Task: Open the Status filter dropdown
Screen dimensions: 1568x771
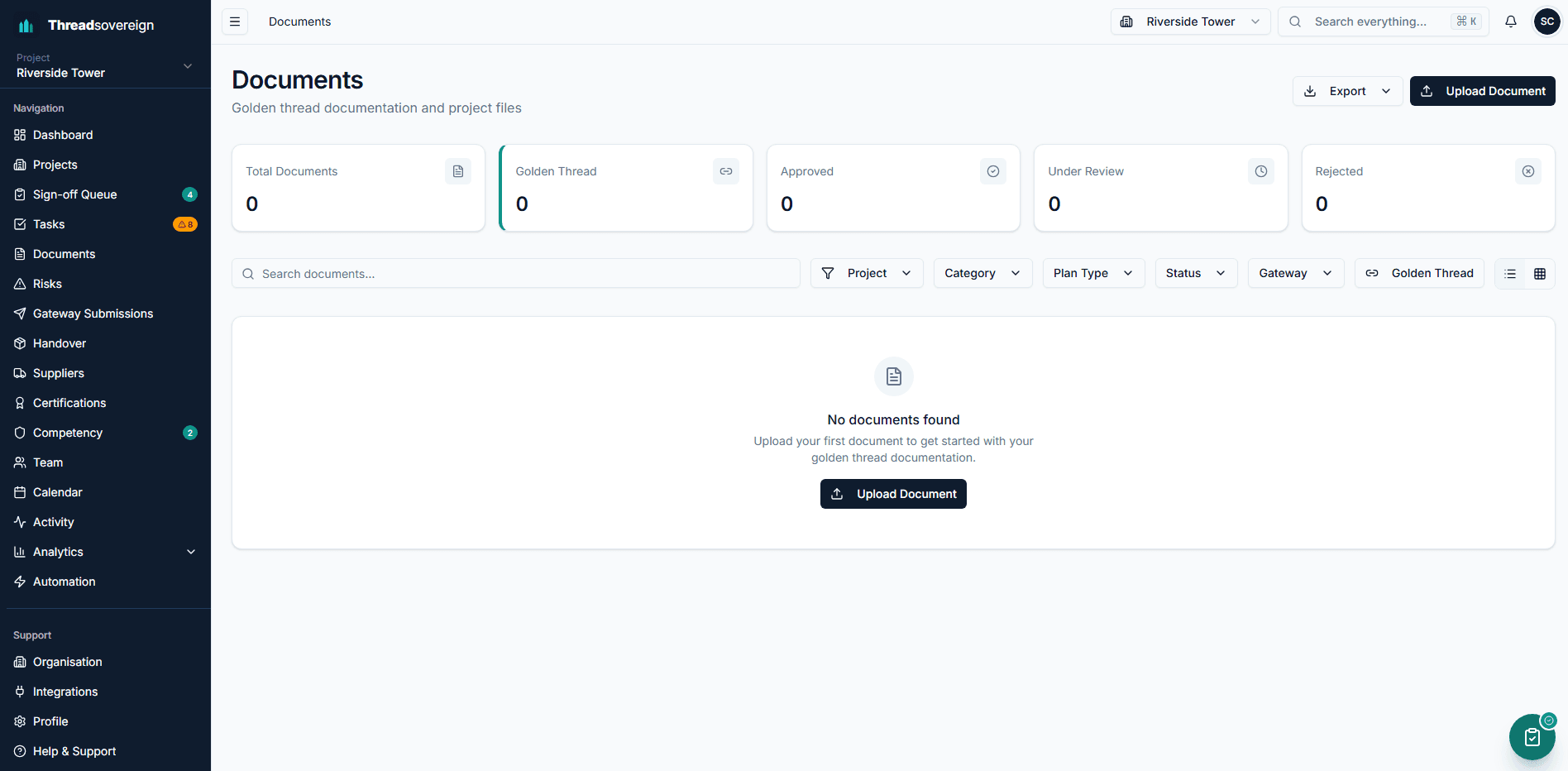Action: point(1196,273)
